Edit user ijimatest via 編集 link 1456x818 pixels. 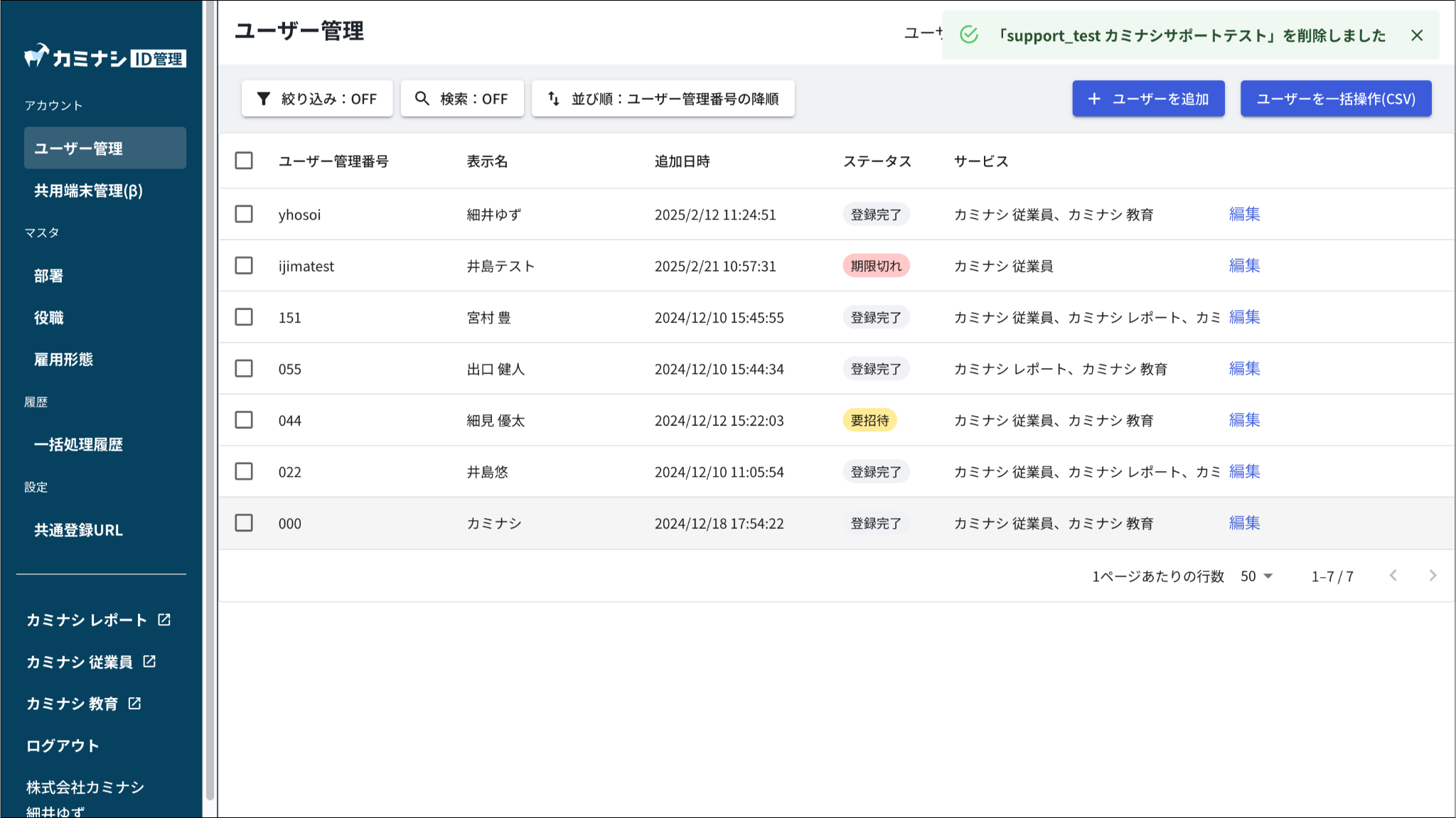(1245, 266)
